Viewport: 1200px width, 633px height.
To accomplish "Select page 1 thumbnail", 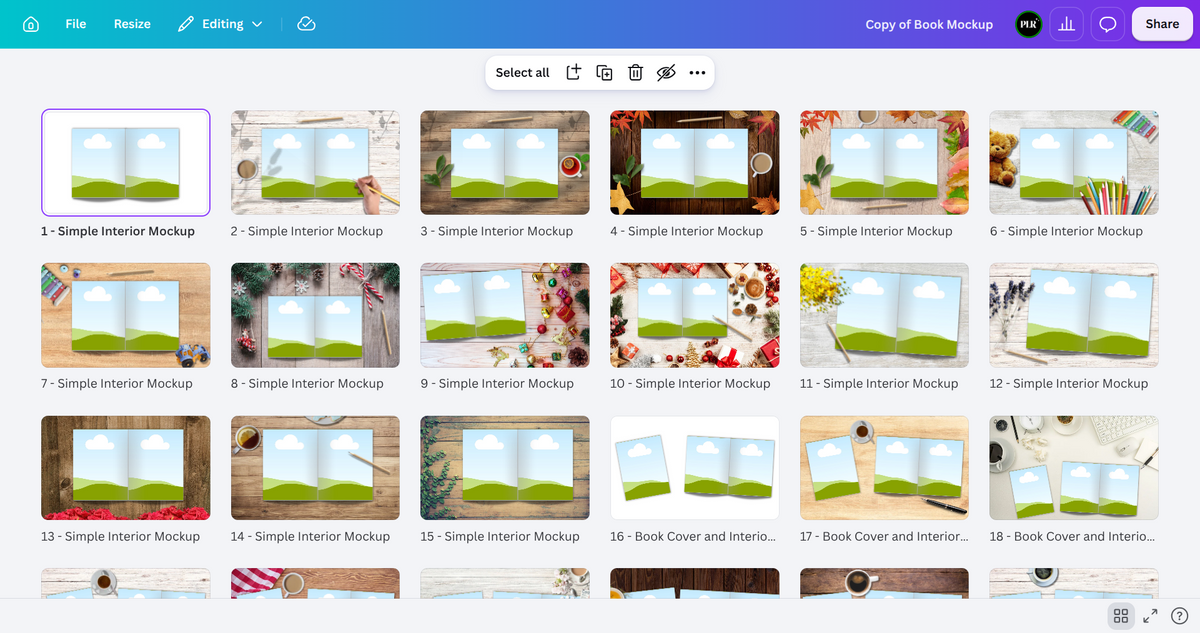I will point(126,162).
